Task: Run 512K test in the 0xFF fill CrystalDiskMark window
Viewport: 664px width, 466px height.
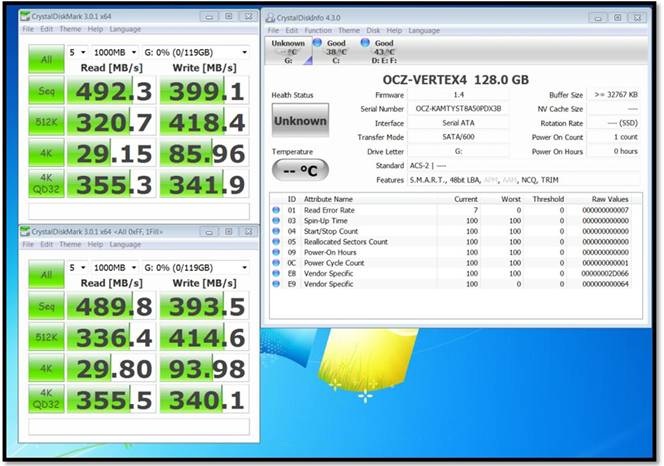Action: point(46,337)
